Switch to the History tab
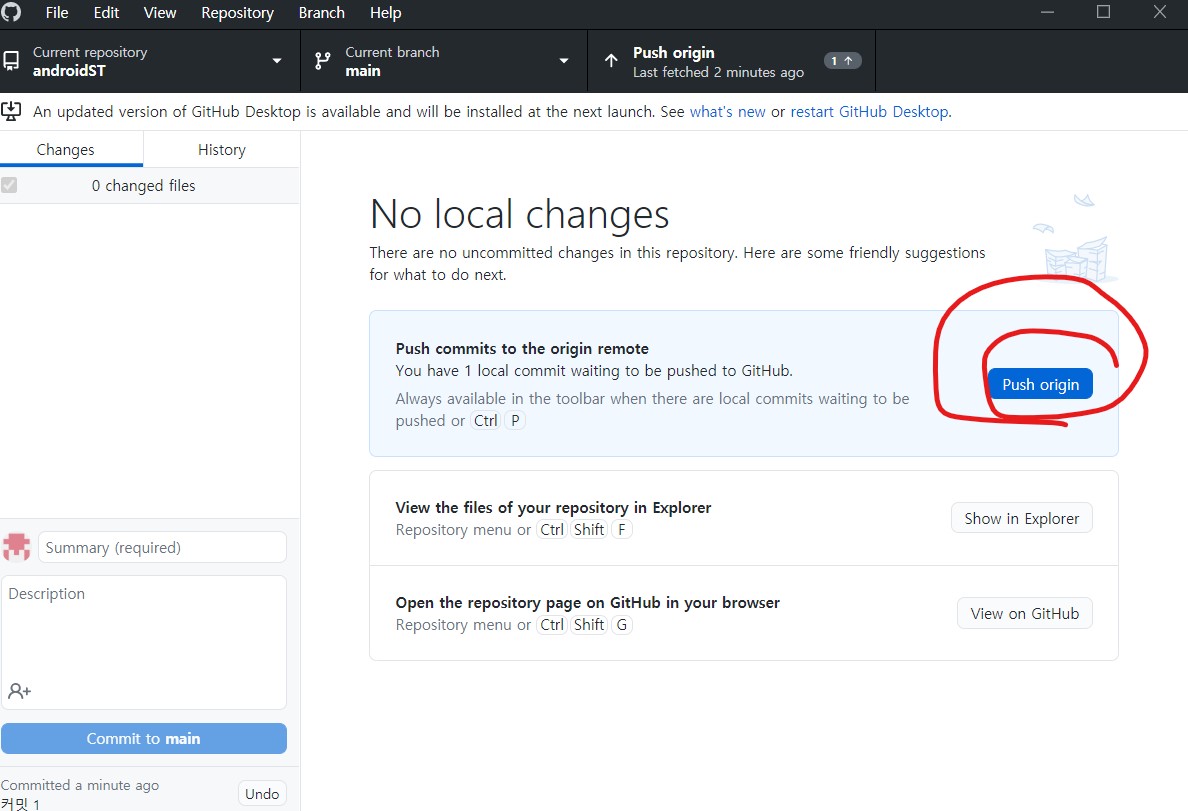This screenshot has height=811, width=1188. (x=221, y=149)
